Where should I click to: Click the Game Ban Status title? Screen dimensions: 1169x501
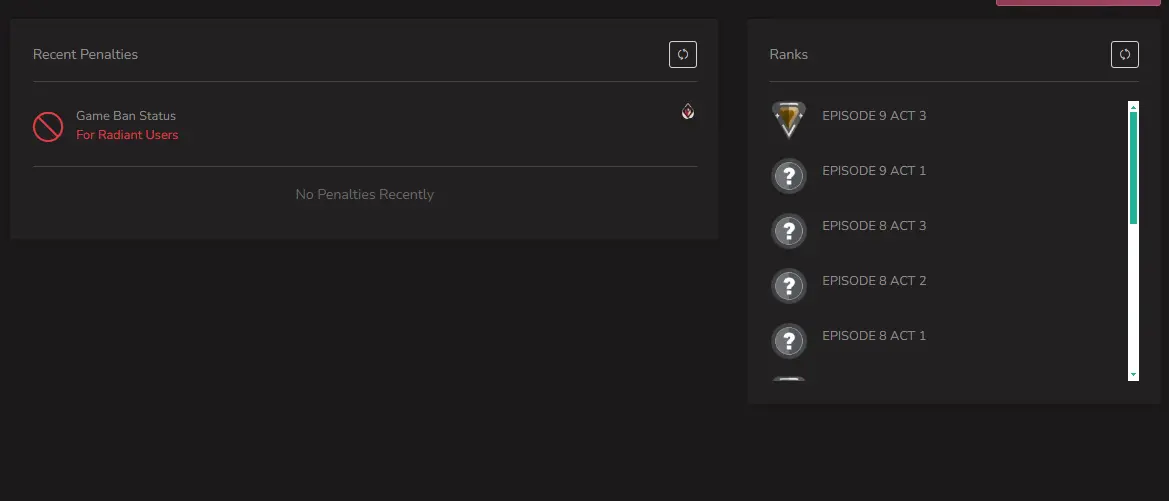click(x=126, y=116)
